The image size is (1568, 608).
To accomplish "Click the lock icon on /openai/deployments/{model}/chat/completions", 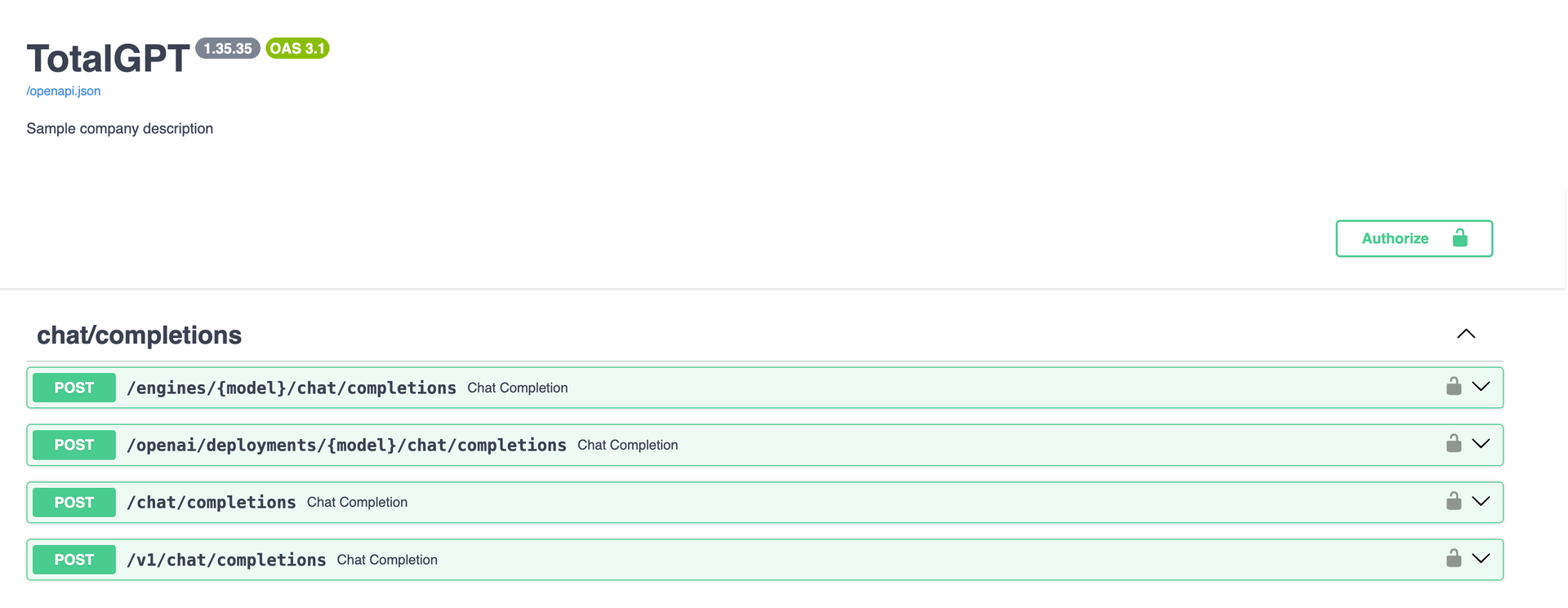I will pyautogui.click(x=1454, y=443).
